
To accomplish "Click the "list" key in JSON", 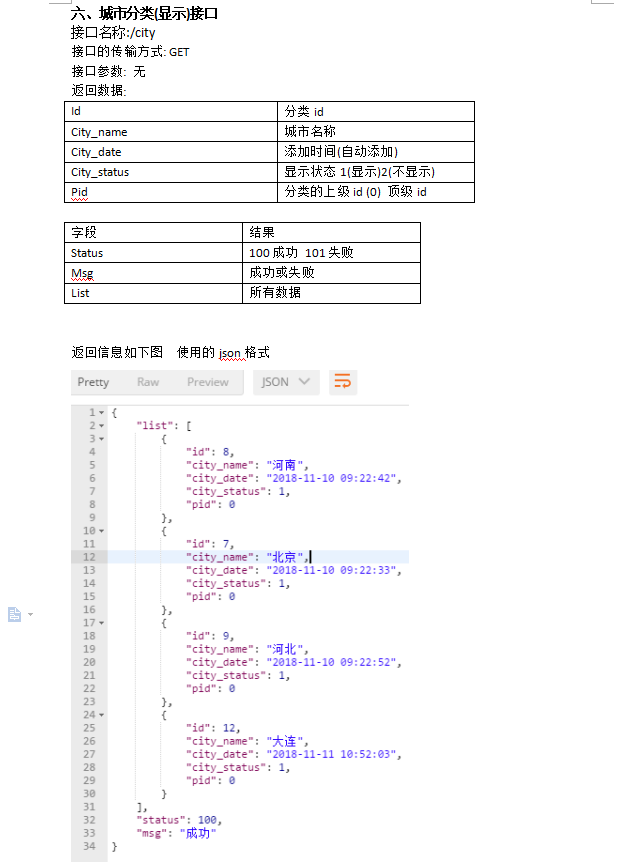I will 154,426.
